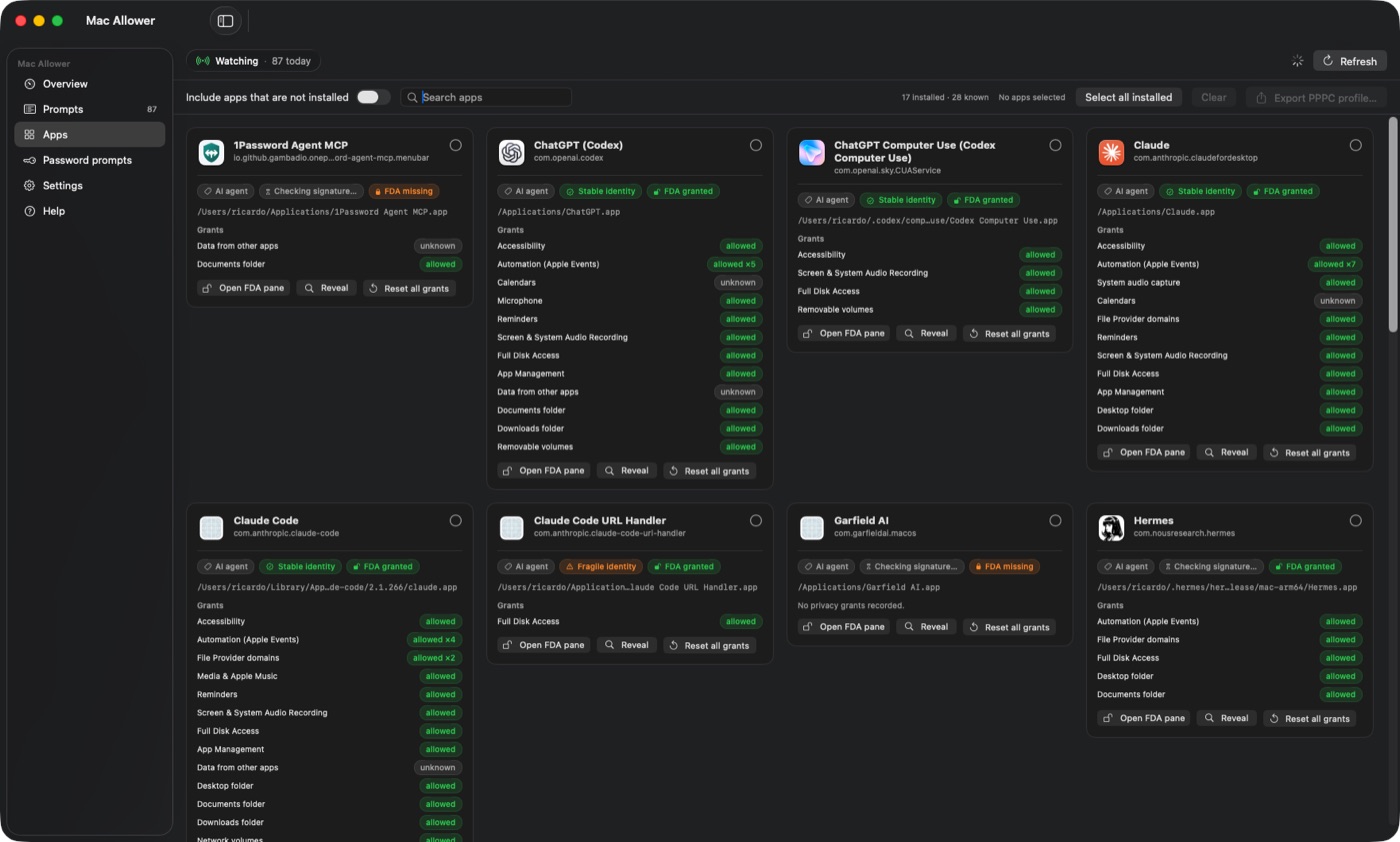
Task: Go to Prompts in the sidebar
Action: (90, 109)
